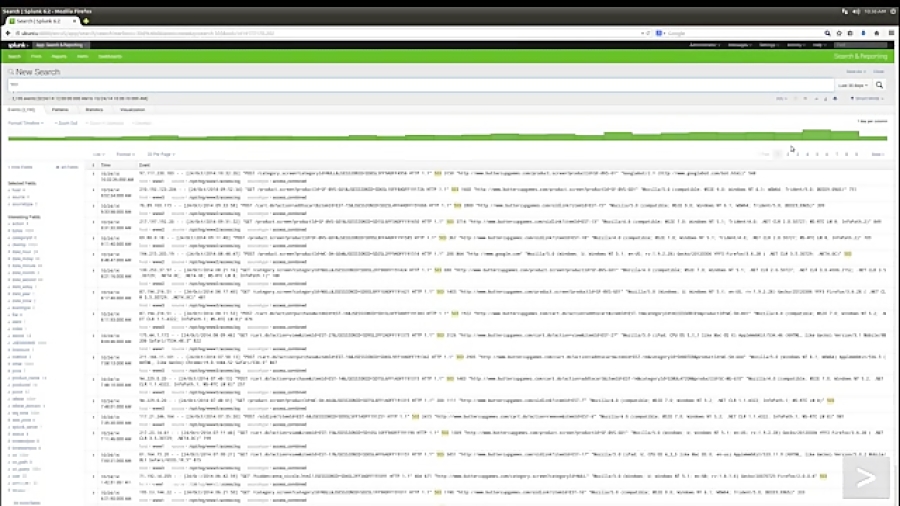The height and width of the screenshot is (506, 900).
Task: Click in the Splunk Find box
Action: click(x=860, y=45)
